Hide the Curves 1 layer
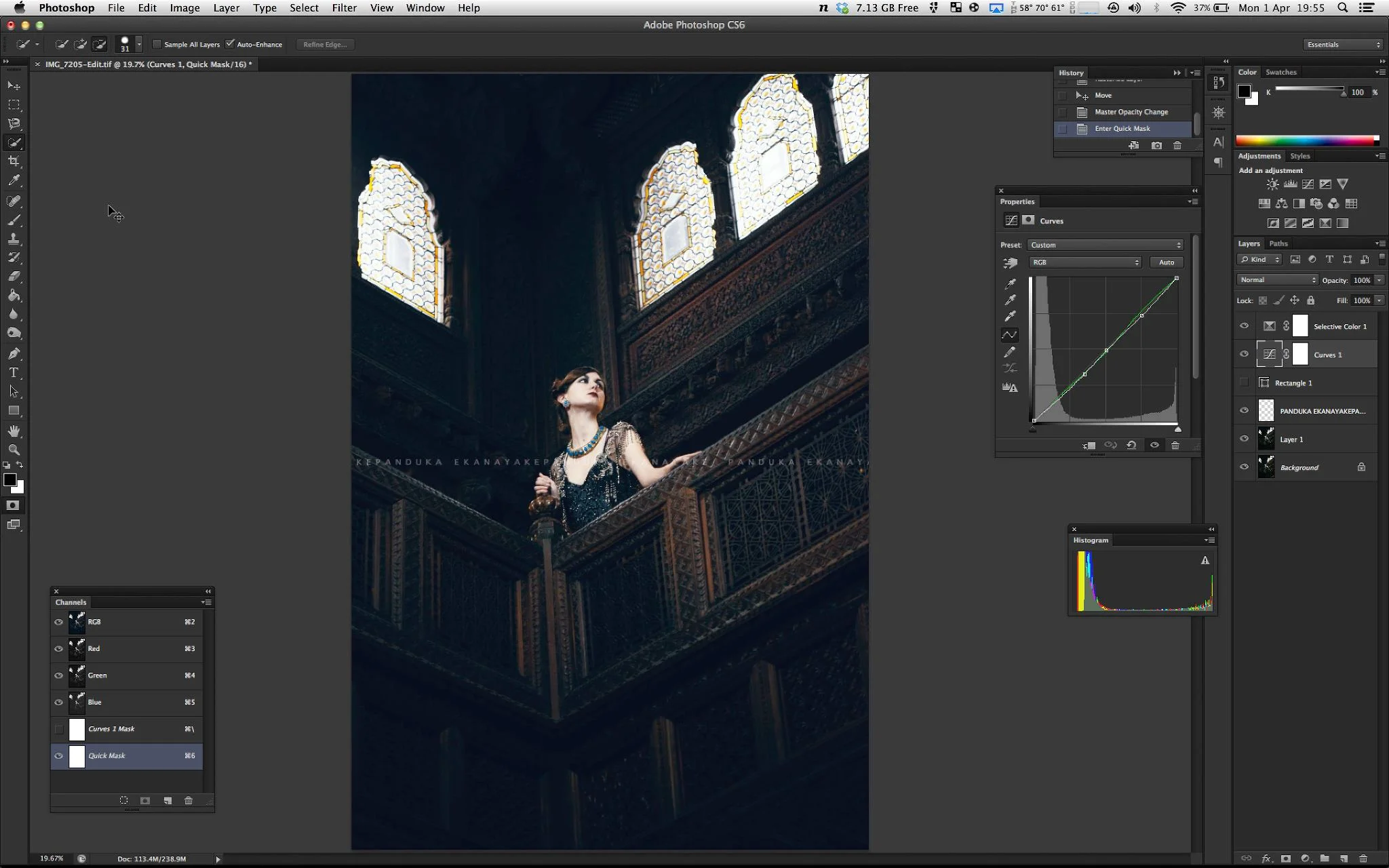Image resolution: width=1389 pixels, height=868 pixels. tap(1244, 355)
